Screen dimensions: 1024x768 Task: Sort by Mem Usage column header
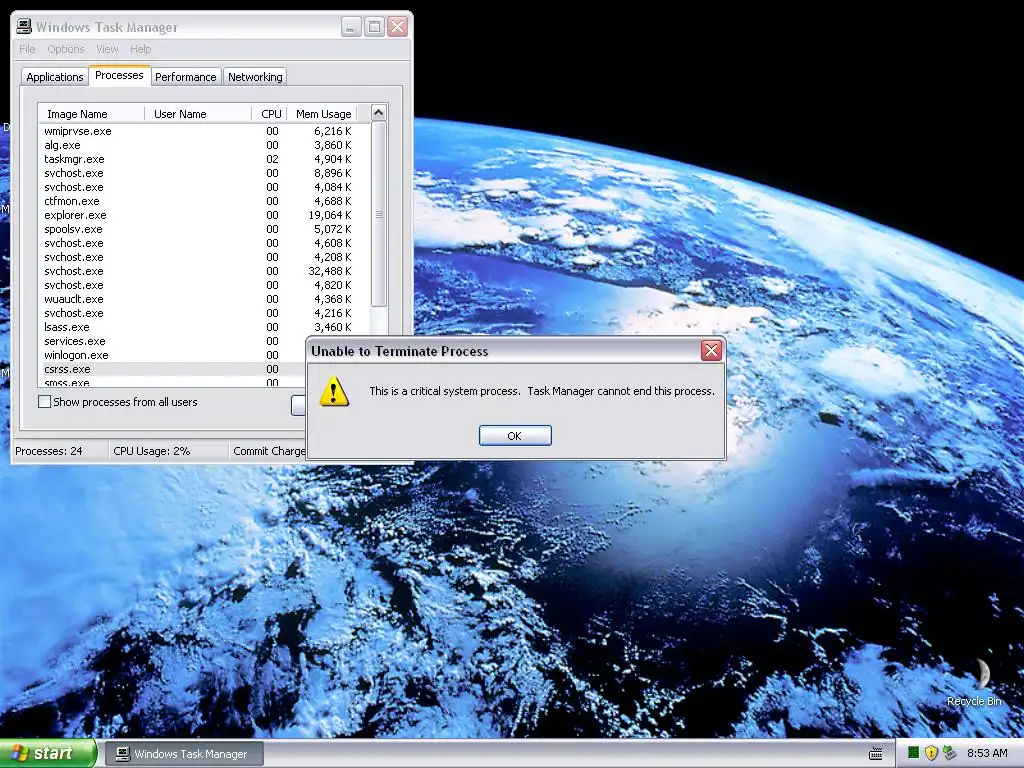click(323, 114)
